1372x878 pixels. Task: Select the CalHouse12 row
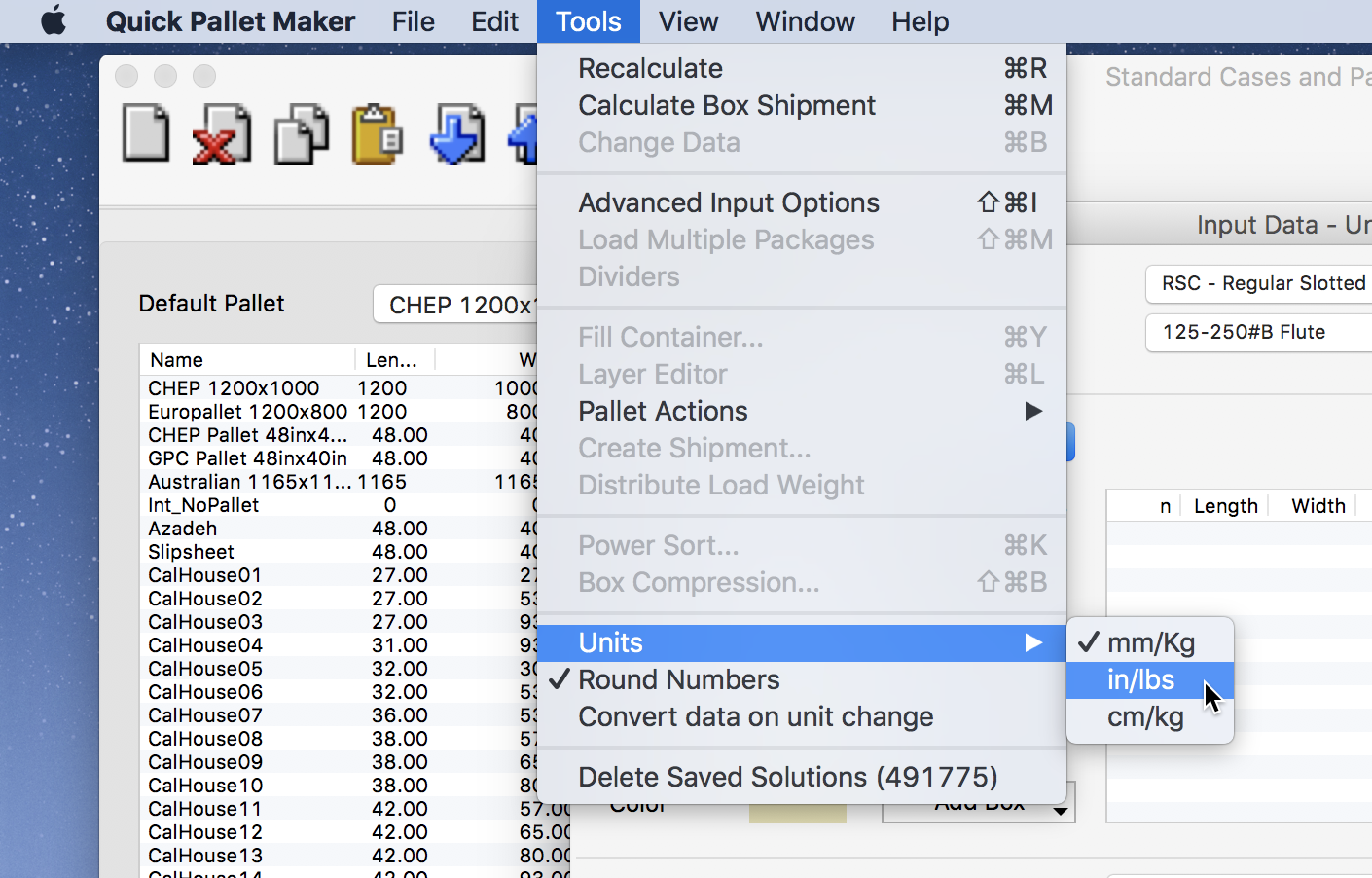356,832
